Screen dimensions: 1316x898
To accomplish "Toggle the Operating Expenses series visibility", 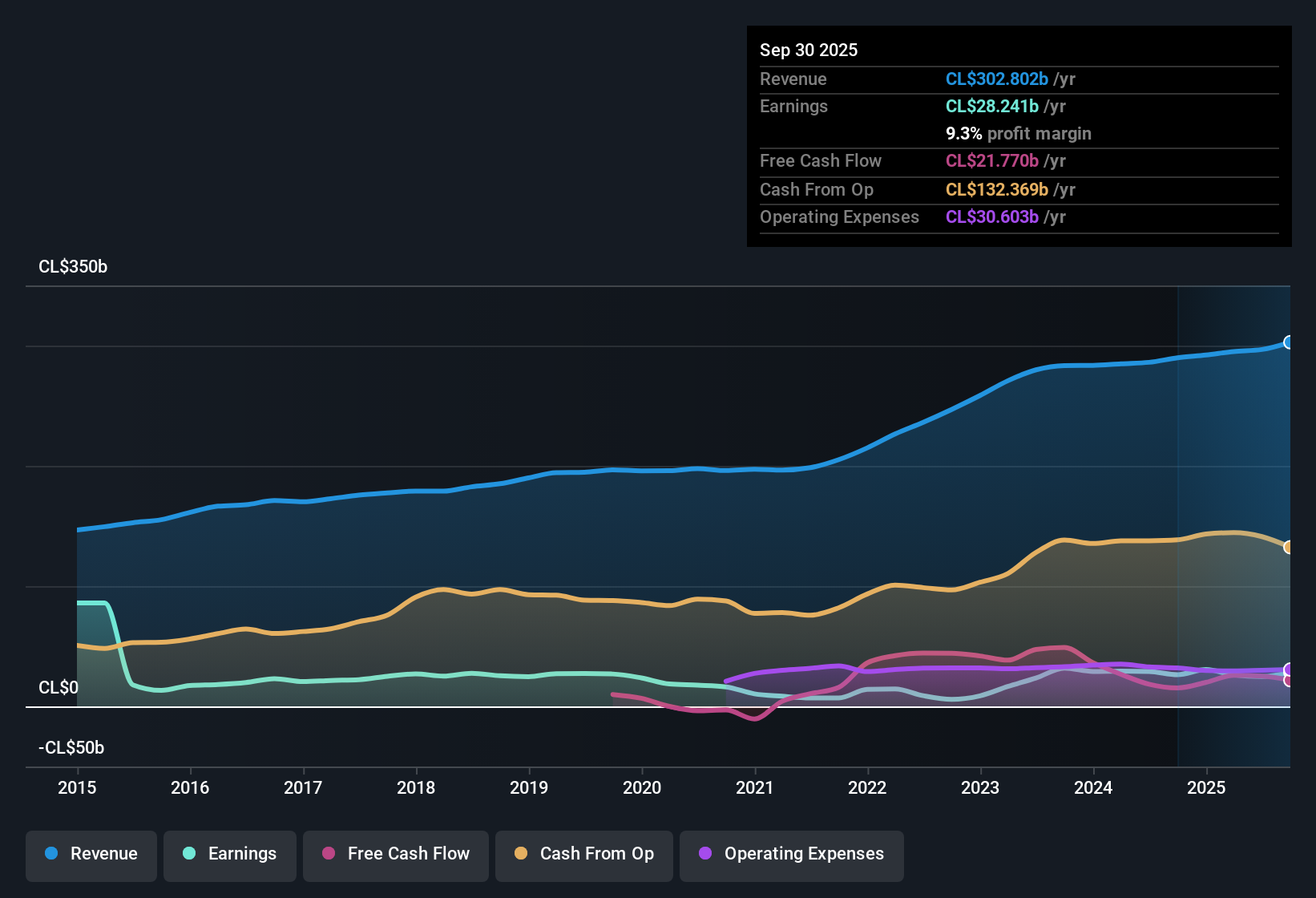I will (x=791, y=854).
